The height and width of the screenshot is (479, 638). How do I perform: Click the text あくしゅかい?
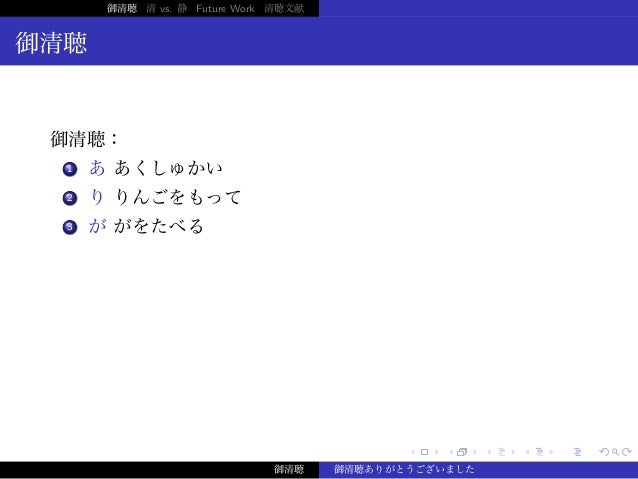pyautogui.click(x=168, y=168)
